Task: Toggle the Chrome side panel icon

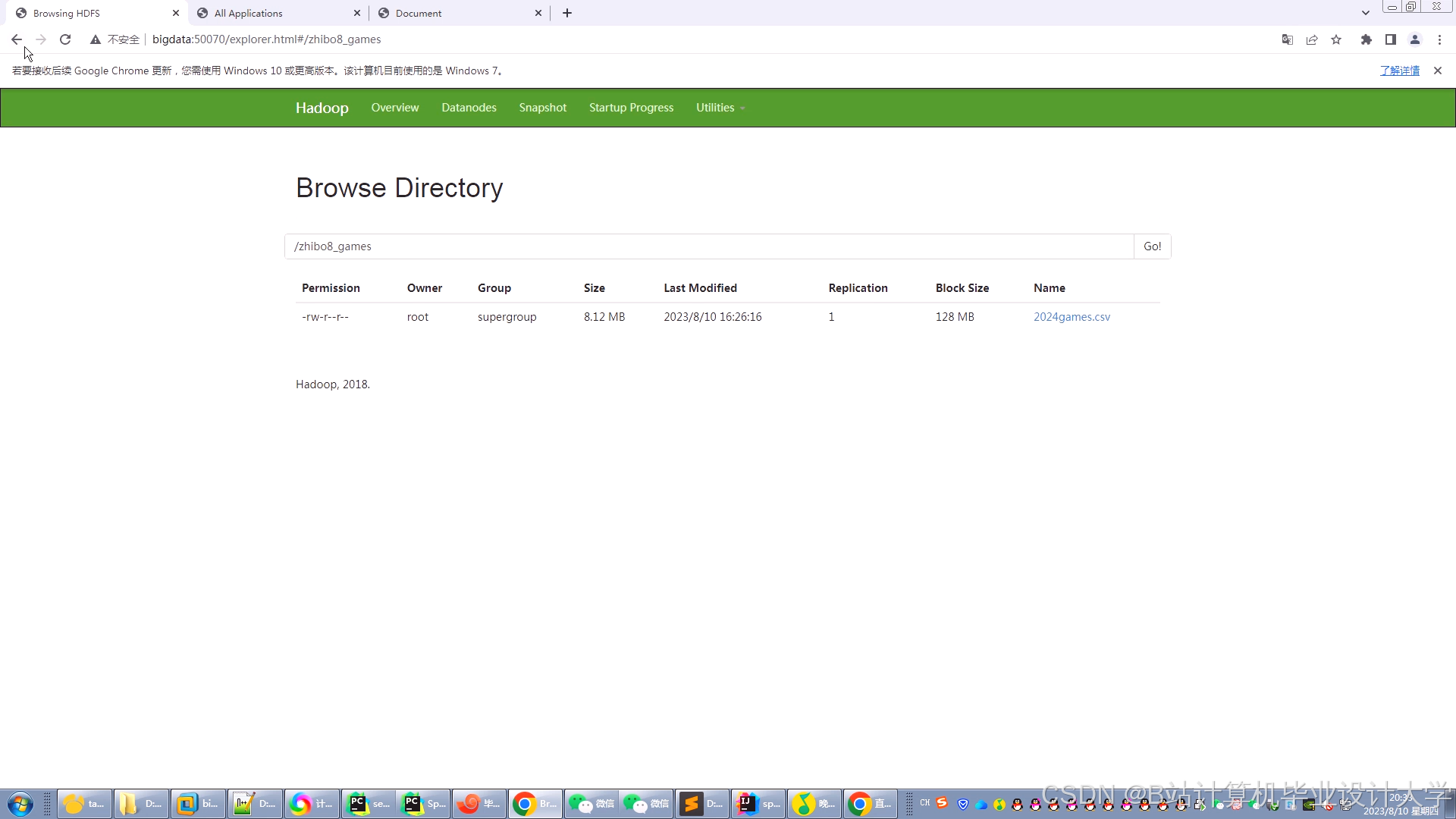Action: [x=1390, y=39]
